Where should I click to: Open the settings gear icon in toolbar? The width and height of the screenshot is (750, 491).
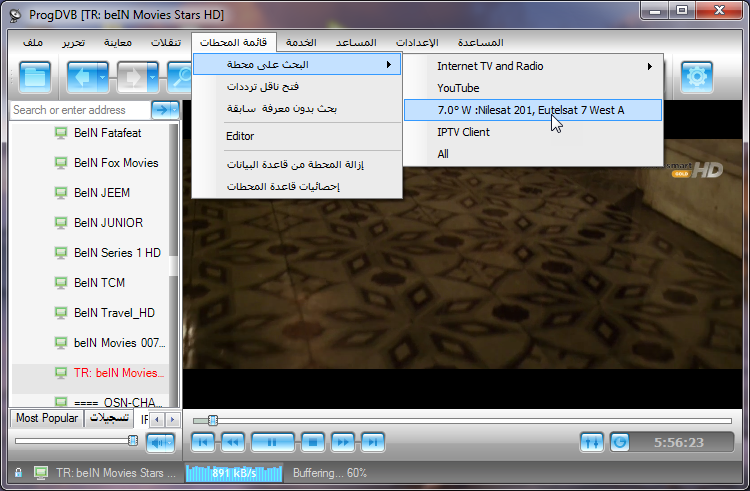pos(696,77)
